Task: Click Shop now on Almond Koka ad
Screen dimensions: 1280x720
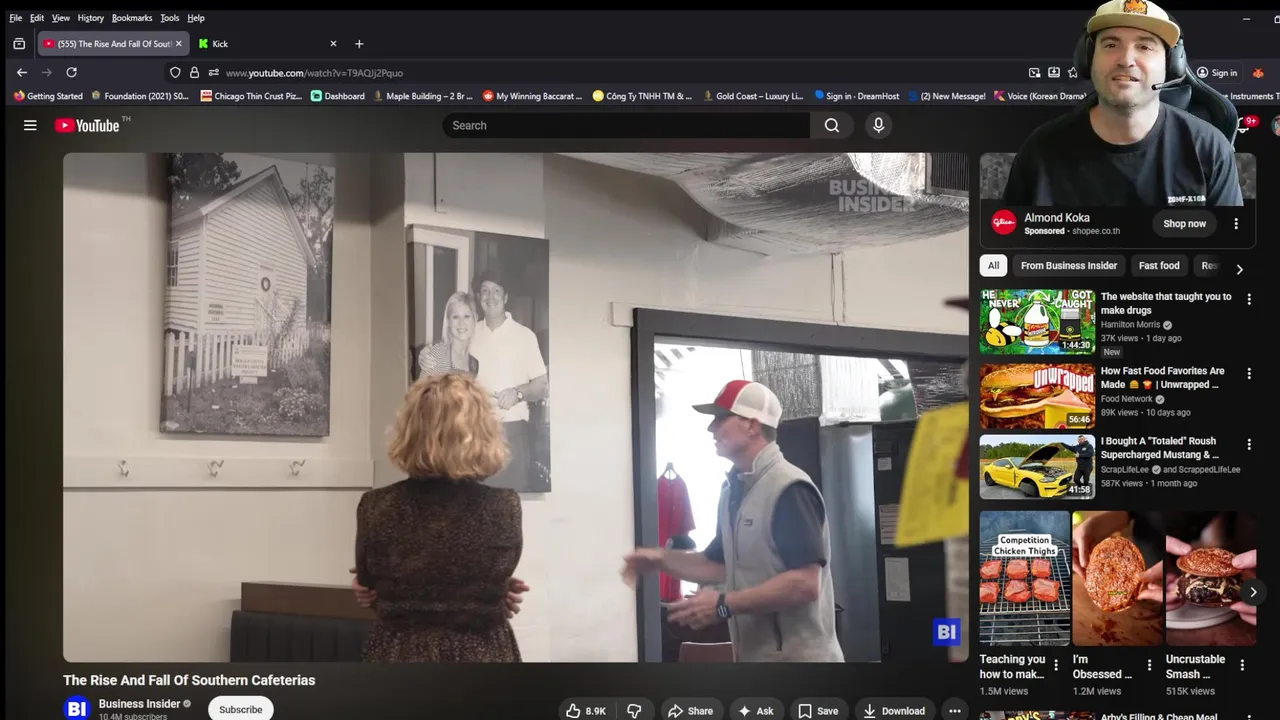Action: pyautogui.click(x=1184, y=223)
